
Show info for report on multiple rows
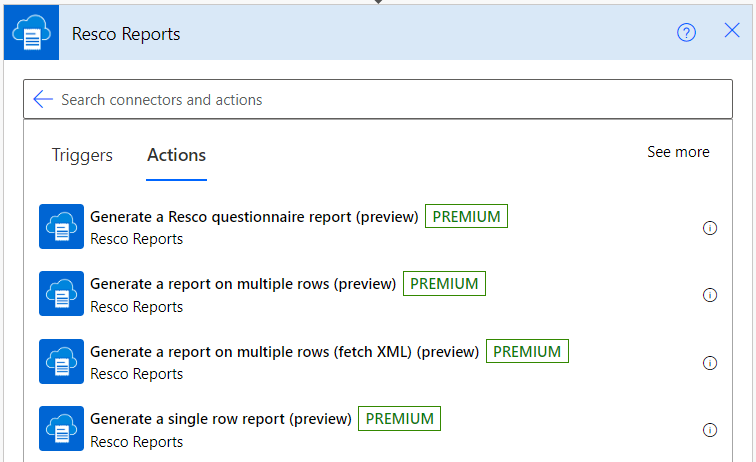point(710,295)
